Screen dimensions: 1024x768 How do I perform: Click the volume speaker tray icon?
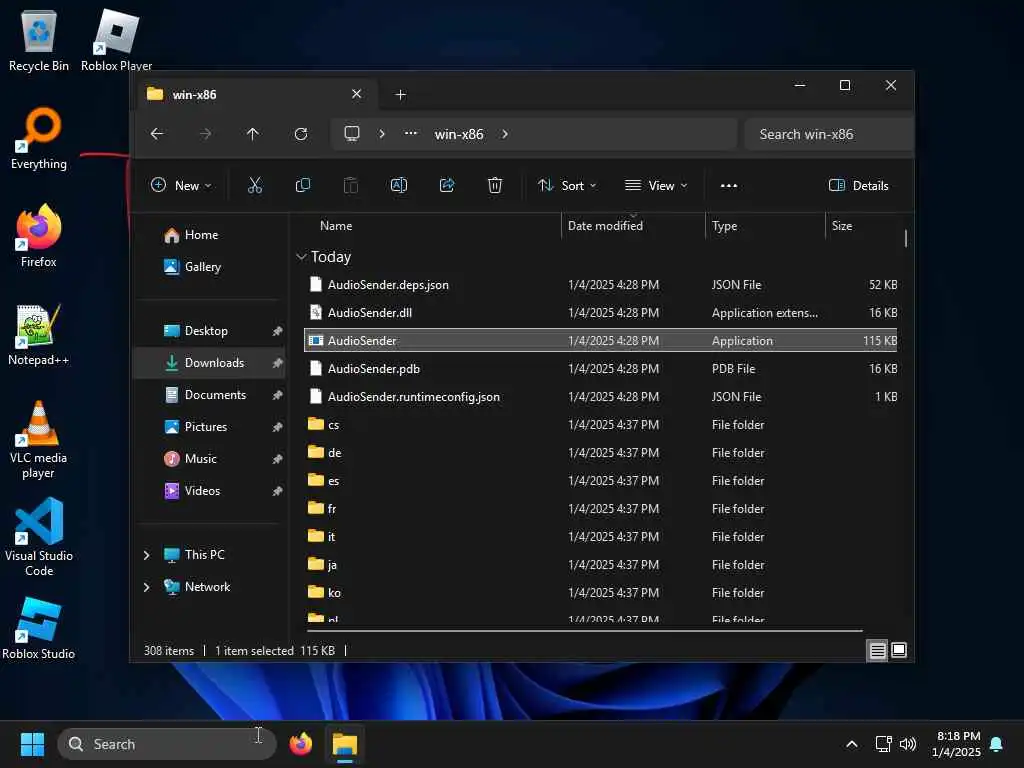908,744
